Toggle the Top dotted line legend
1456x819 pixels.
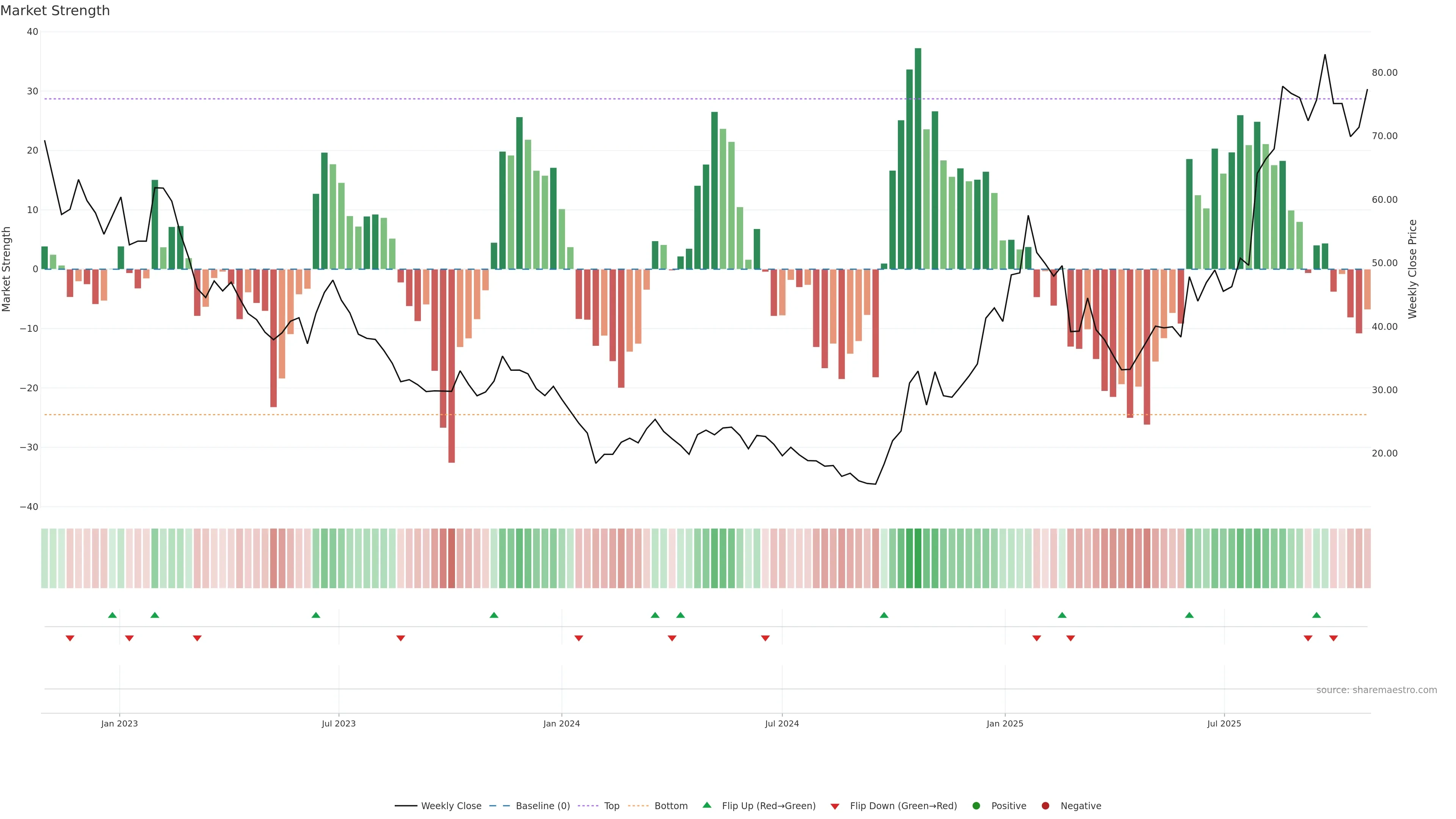click(611, 805)
